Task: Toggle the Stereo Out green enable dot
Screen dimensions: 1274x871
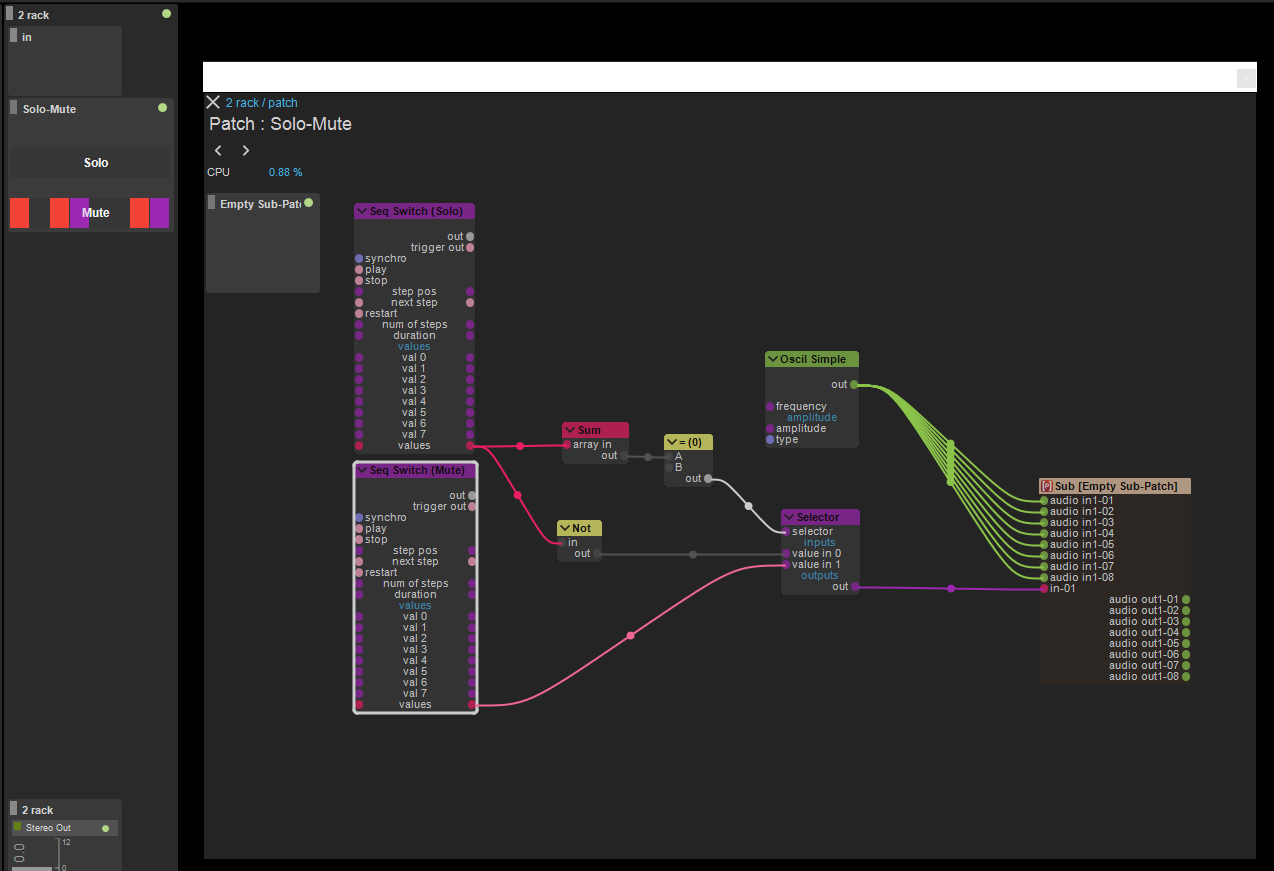Action: point(105,828)
